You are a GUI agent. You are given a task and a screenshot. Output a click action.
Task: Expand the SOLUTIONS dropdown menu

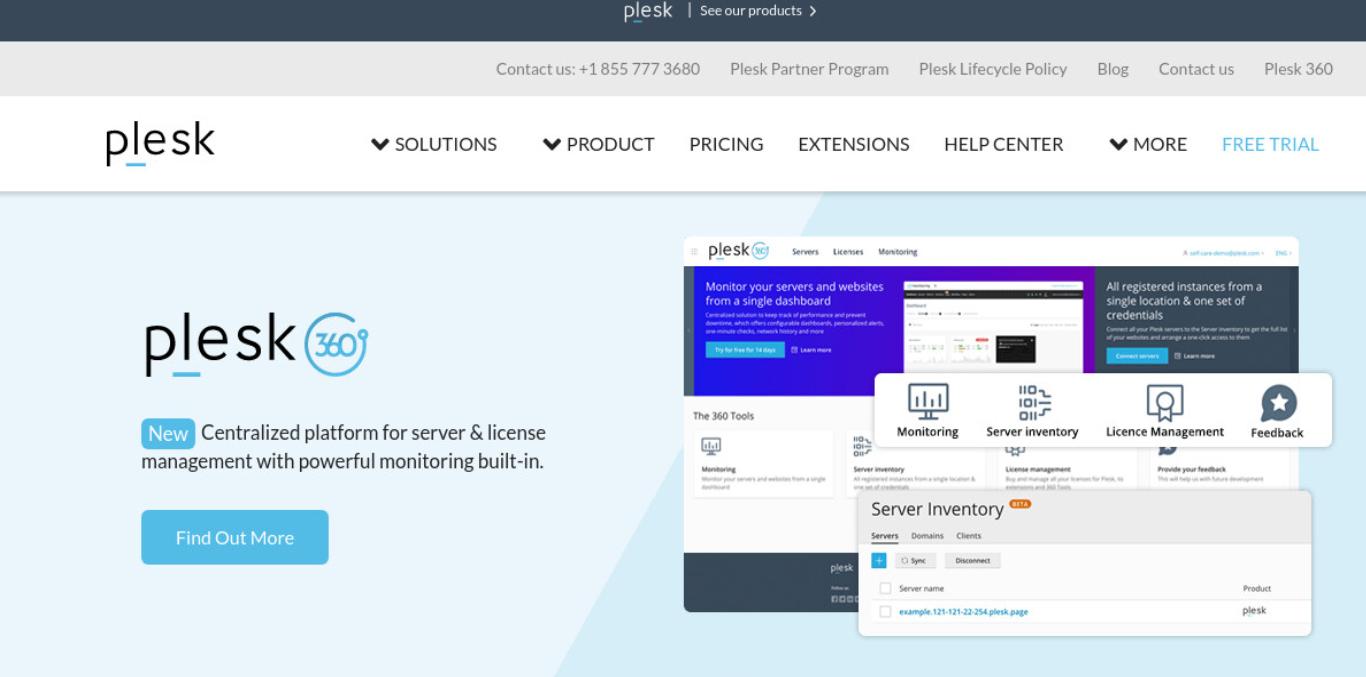pyautogui.click(x=434, y=144)
